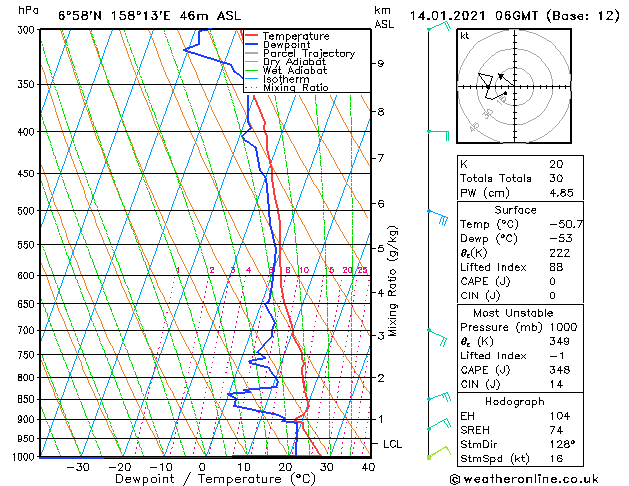Image resolution: width=629 pixels, height=486 pixels.
Task: Click the StmSpd (kt) value 16
Action: pos(556,458)
